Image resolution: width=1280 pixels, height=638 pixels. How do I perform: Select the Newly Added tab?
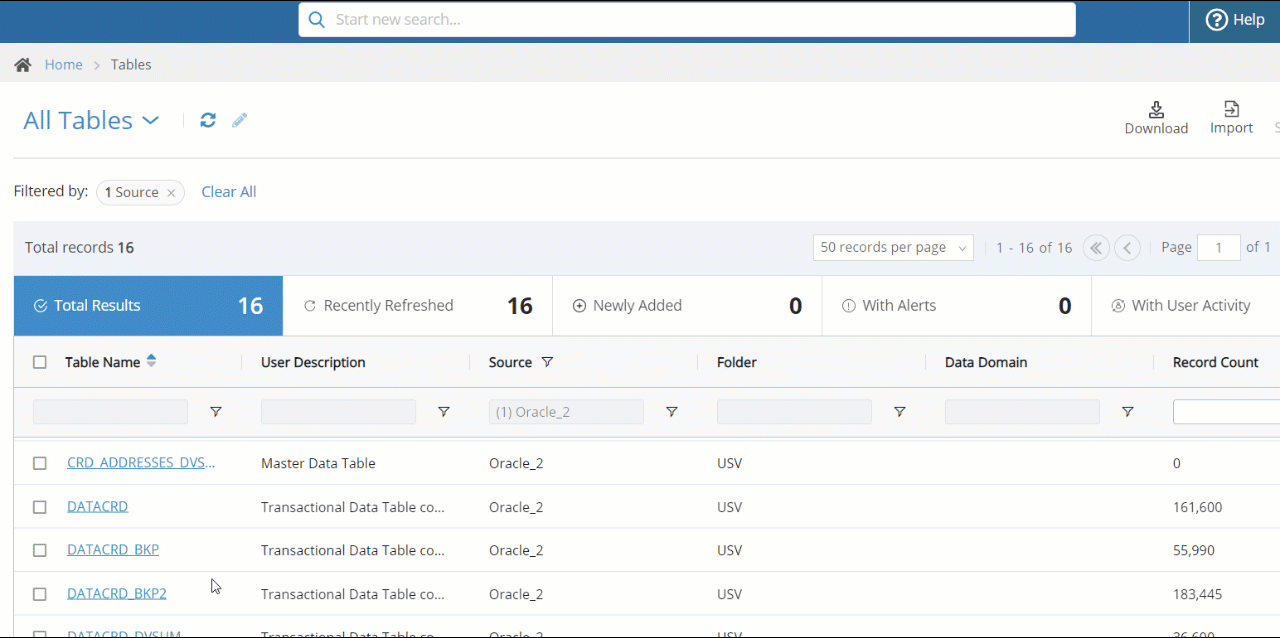687,306
